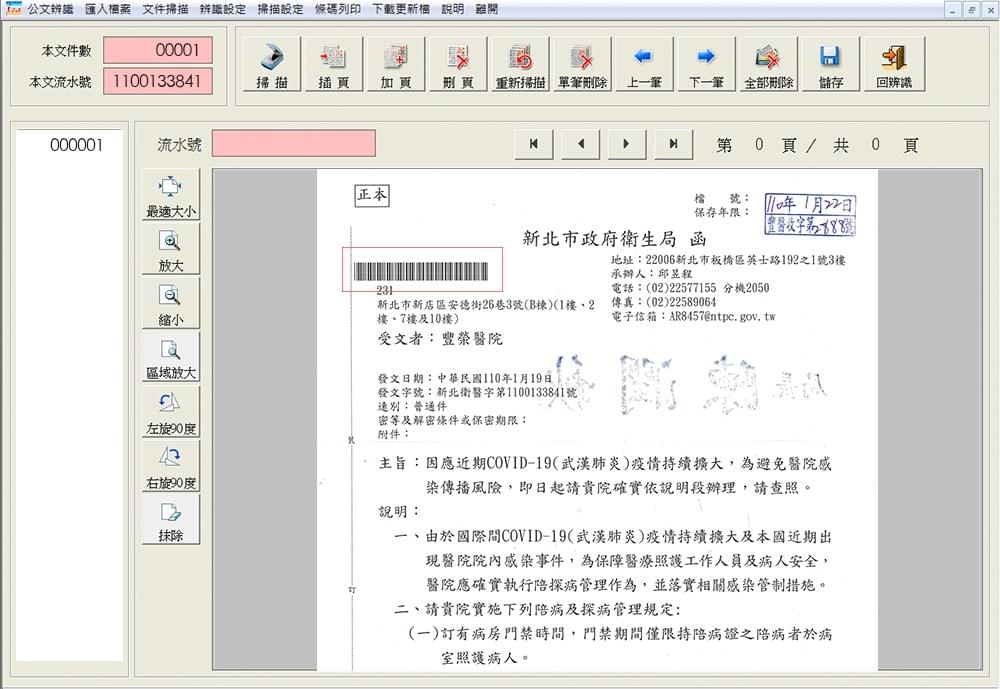Fit image with 最適大小 button

coord(171,195)
